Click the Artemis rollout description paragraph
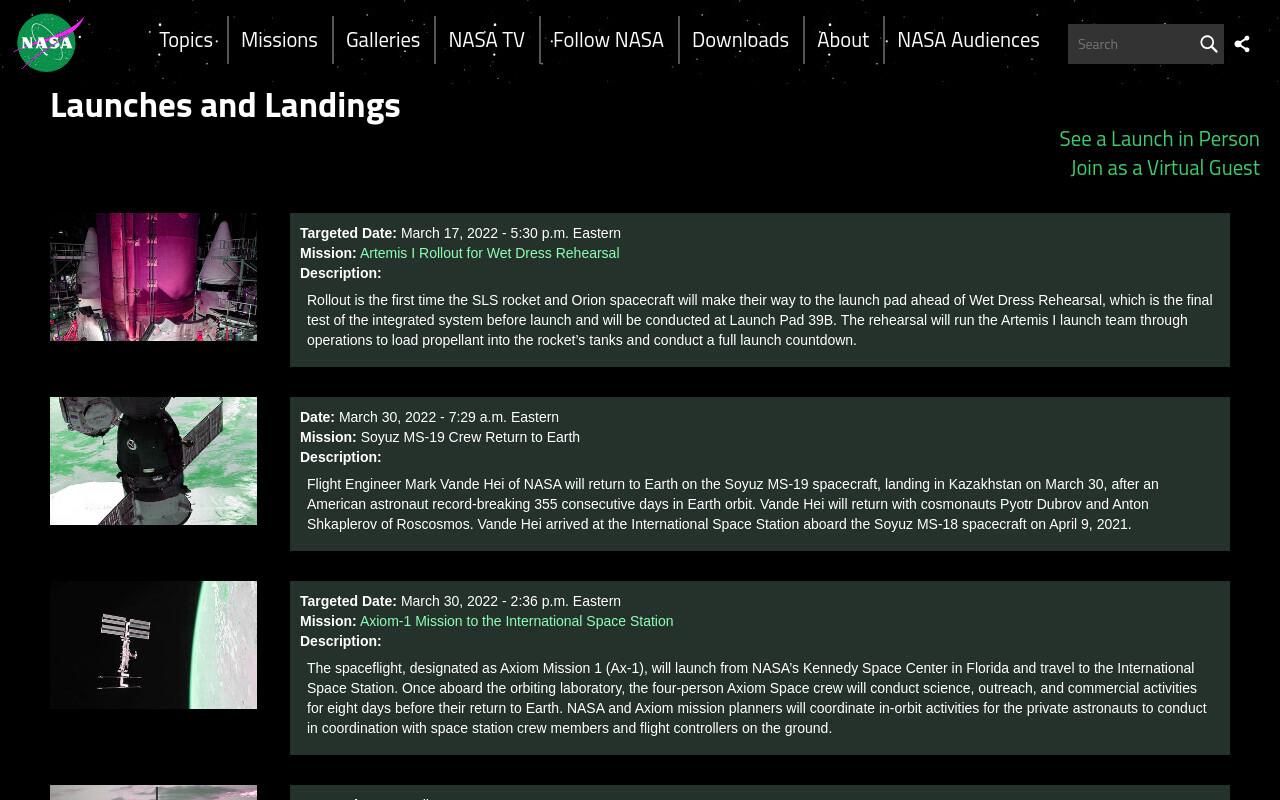This screenshot has width=1280, height=800. click(x=760, y=320)
